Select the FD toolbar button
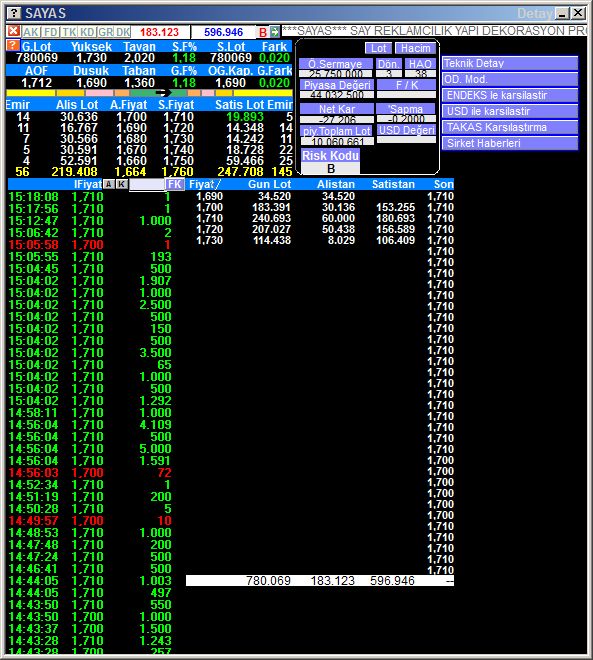This screenshot has height=660, width=593. pos(51,32)
